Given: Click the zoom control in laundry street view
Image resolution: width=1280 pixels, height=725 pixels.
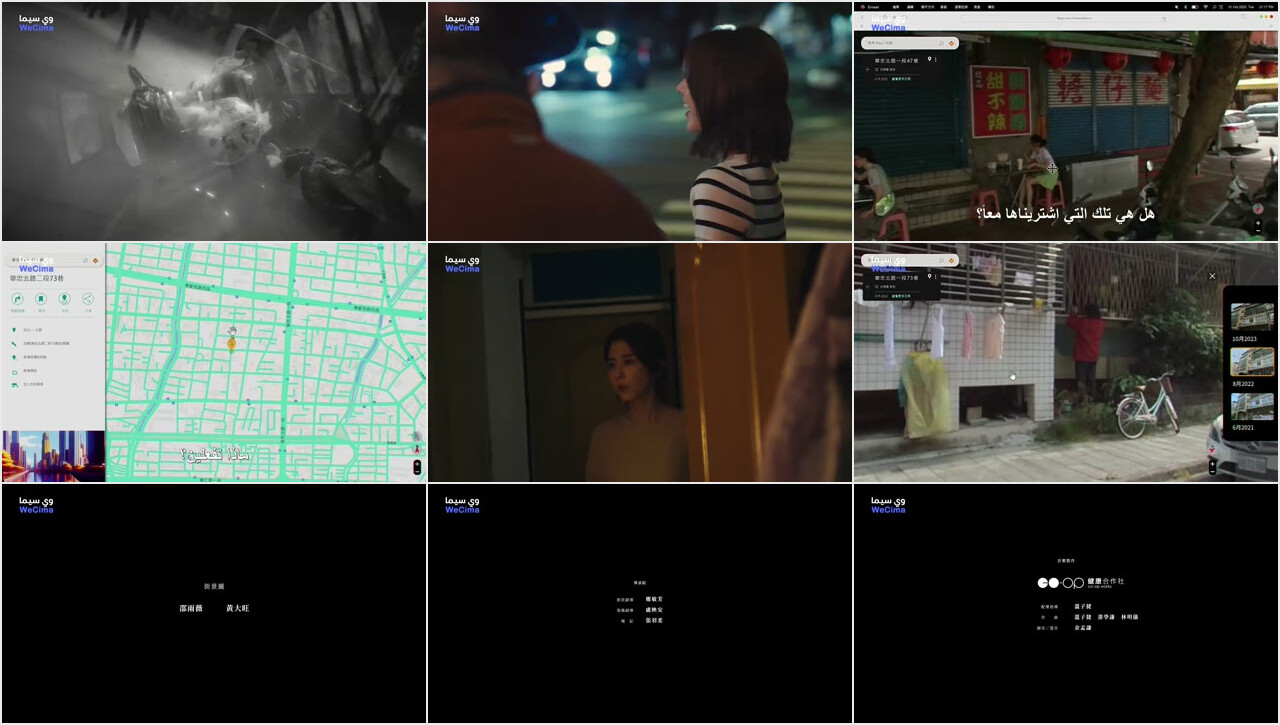Looking at the screenshot, I should pyautogui.click(x=1213, y=467).
